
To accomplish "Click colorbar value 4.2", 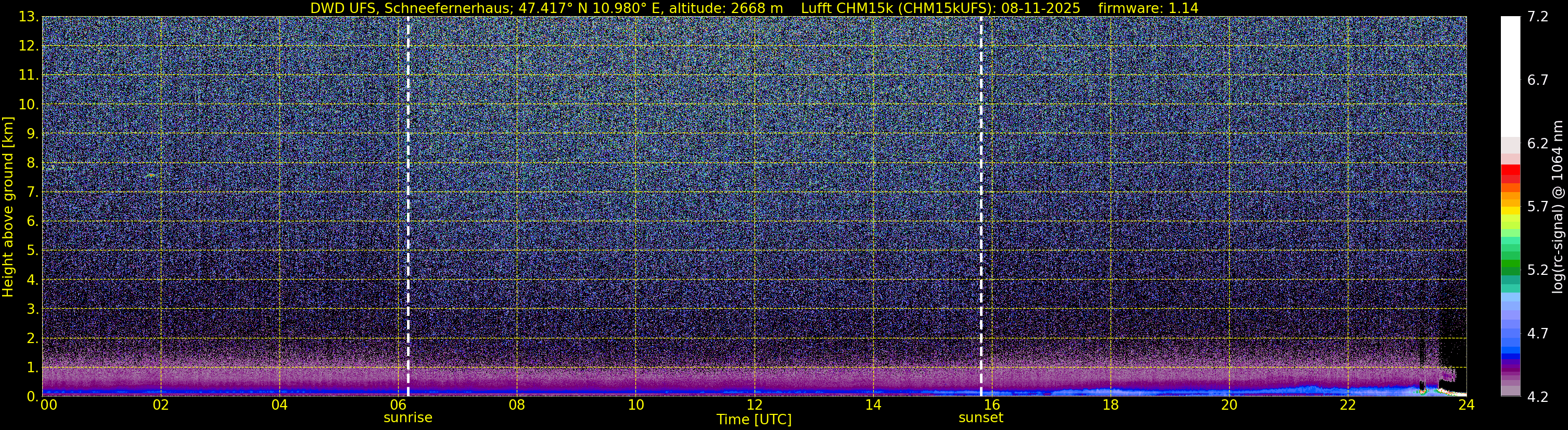I will pyautogui.click(x=1538, y=397).
